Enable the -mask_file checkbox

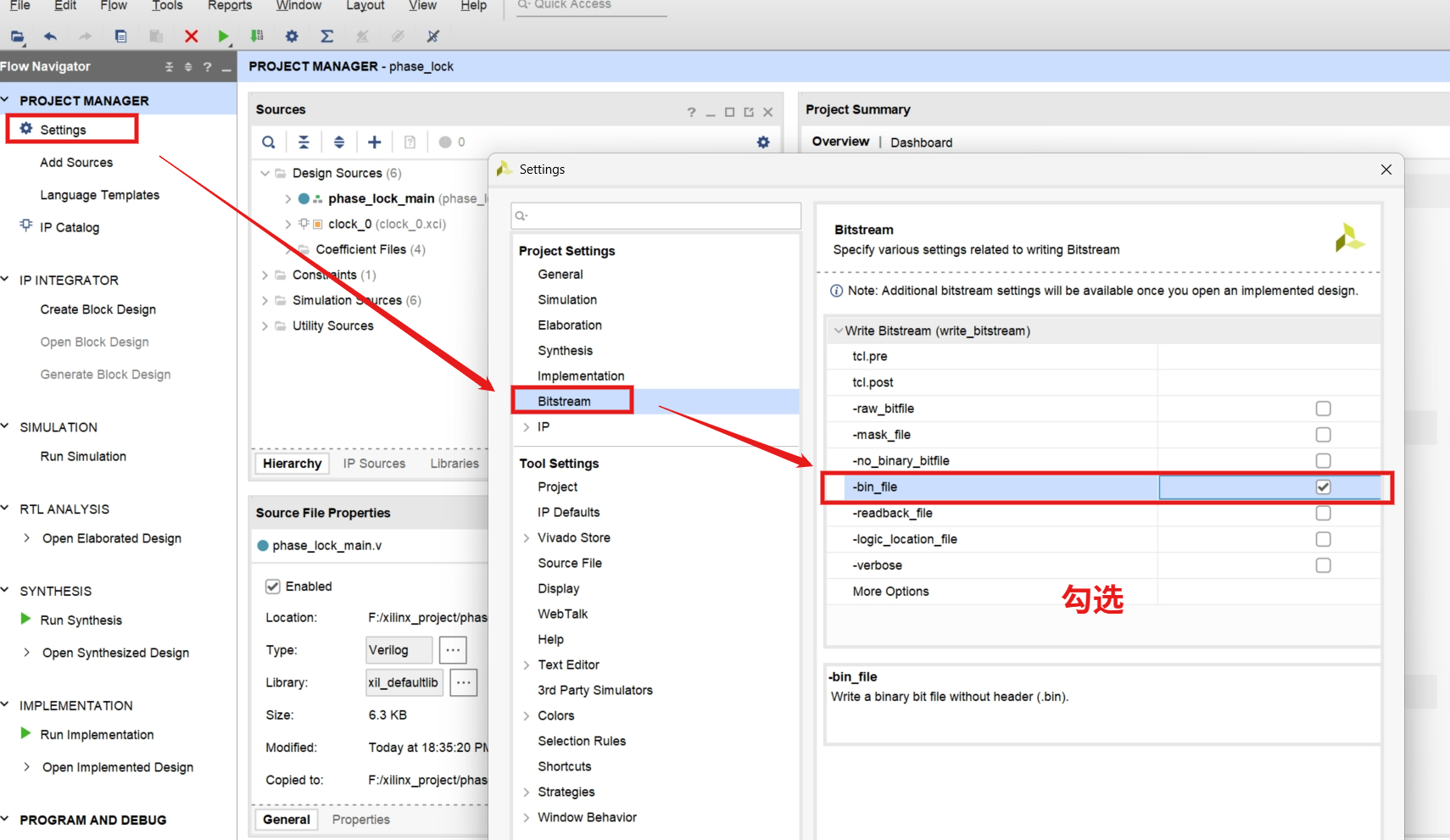tap(1323, 435)
